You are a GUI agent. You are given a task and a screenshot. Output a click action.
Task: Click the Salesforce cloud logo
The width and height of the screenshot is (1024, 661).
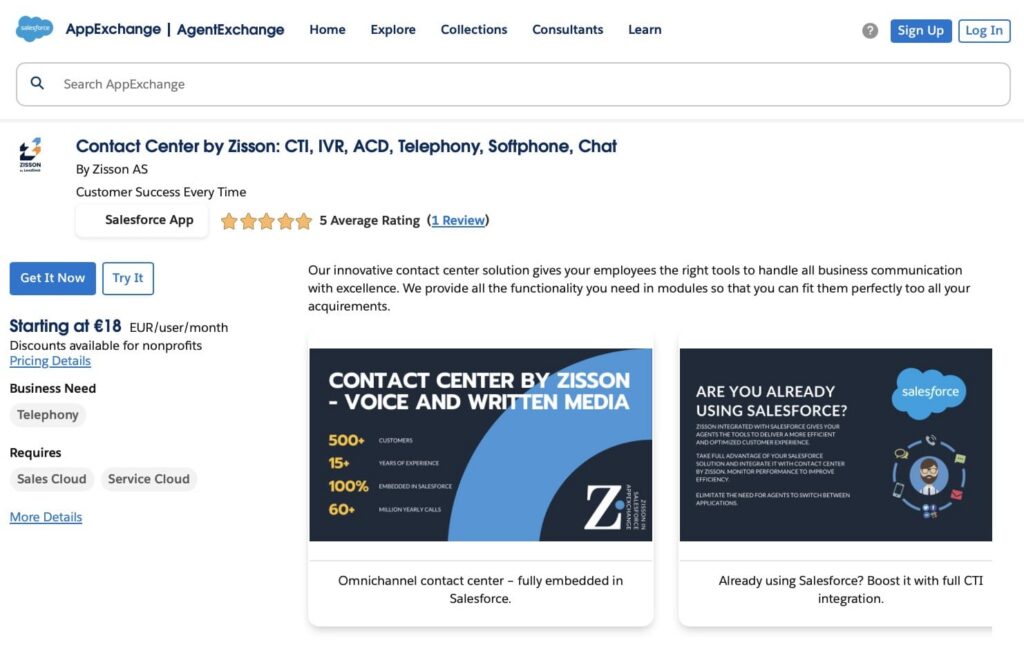pyautogui.click(x=33, y=28)
